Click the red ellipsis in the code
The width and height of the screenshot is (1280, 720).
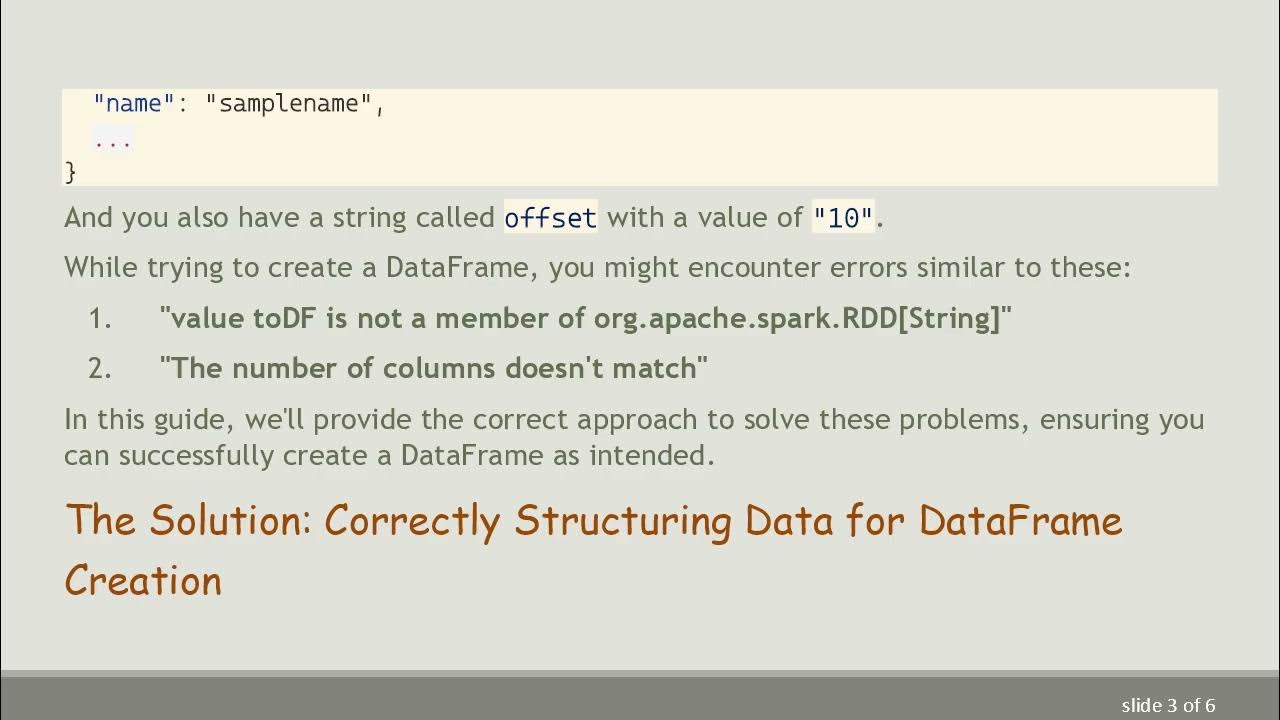click(x=113, y=140)
